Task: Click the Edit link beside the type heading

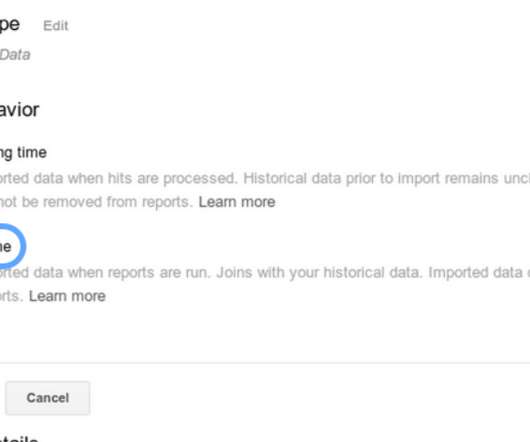Action: [x=56, y=26]
